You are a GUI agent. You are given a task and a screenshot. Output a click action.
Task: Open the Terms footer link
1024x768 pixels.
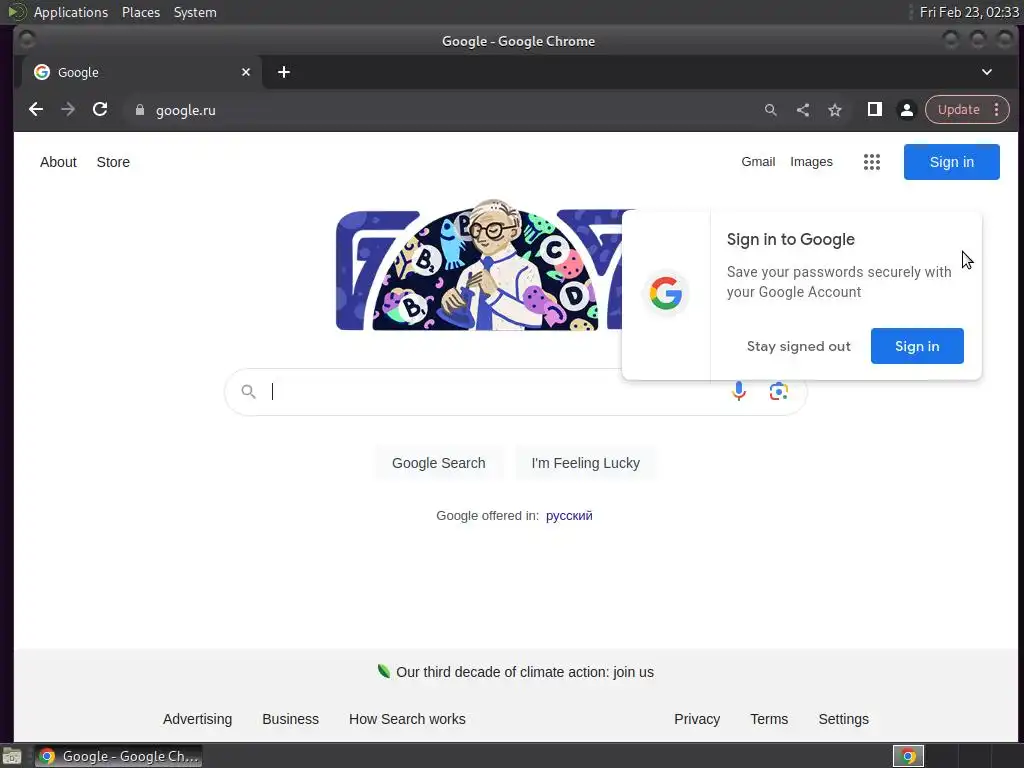(x=769, y=719)
